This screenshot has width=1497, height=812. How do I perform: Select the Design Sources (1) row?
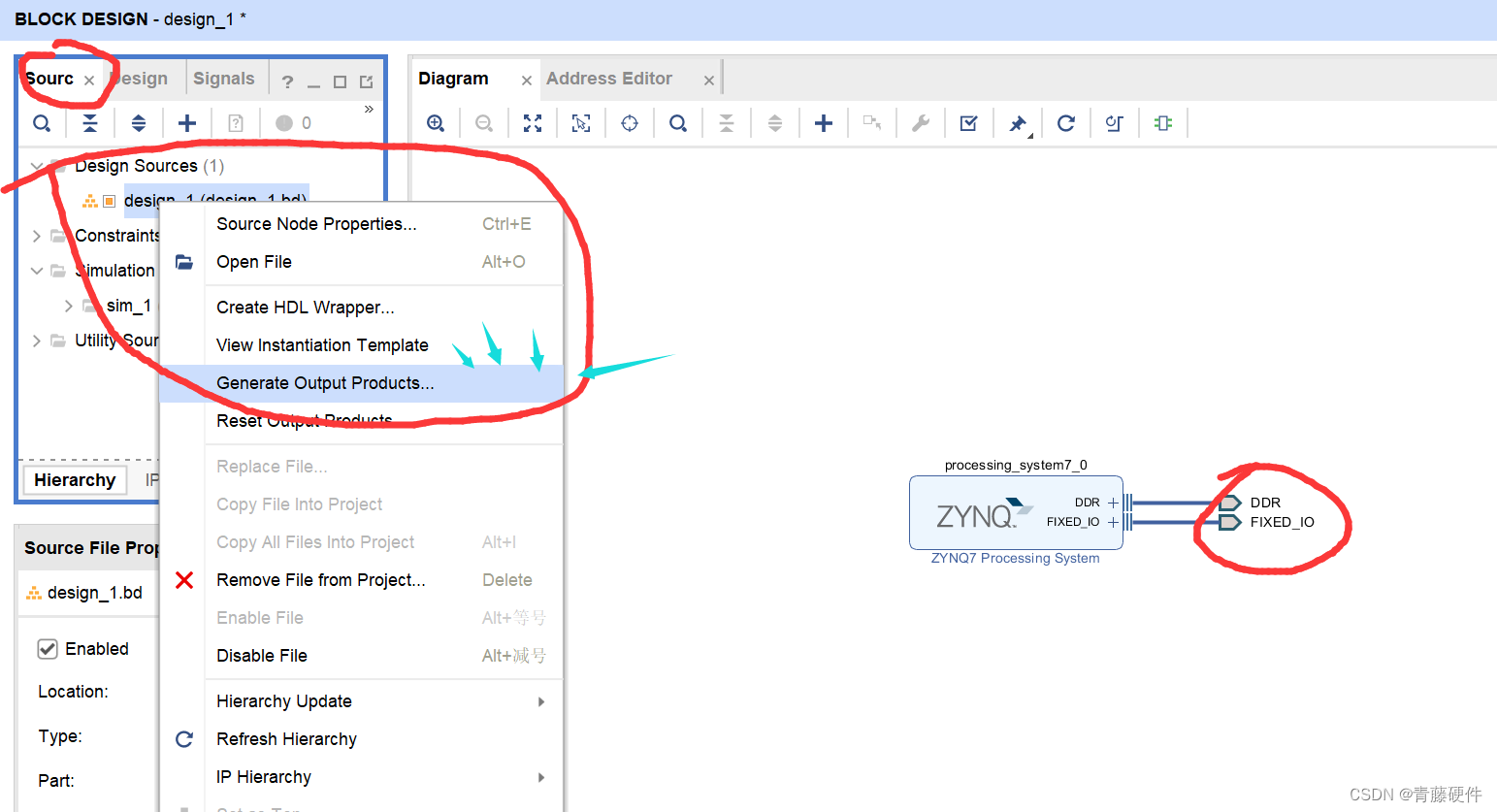pyautogui.click(x=149, y=166)
